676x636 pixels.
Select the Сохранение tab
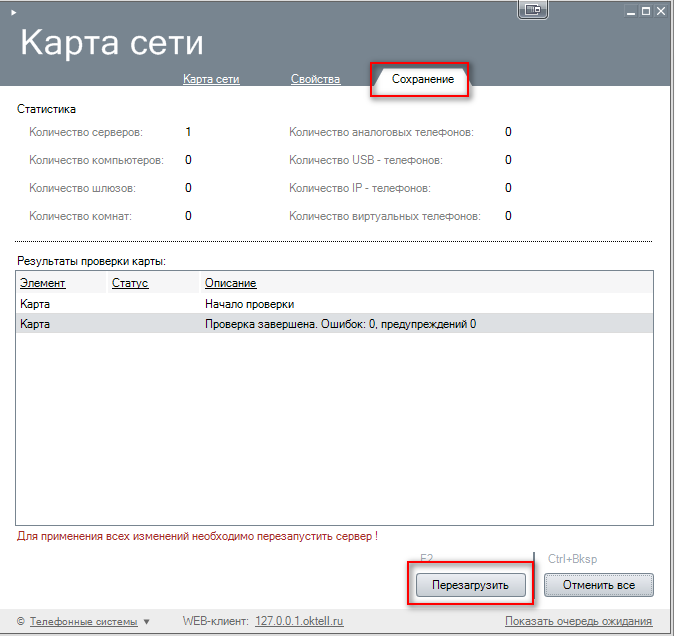click(x=422, y=79)
